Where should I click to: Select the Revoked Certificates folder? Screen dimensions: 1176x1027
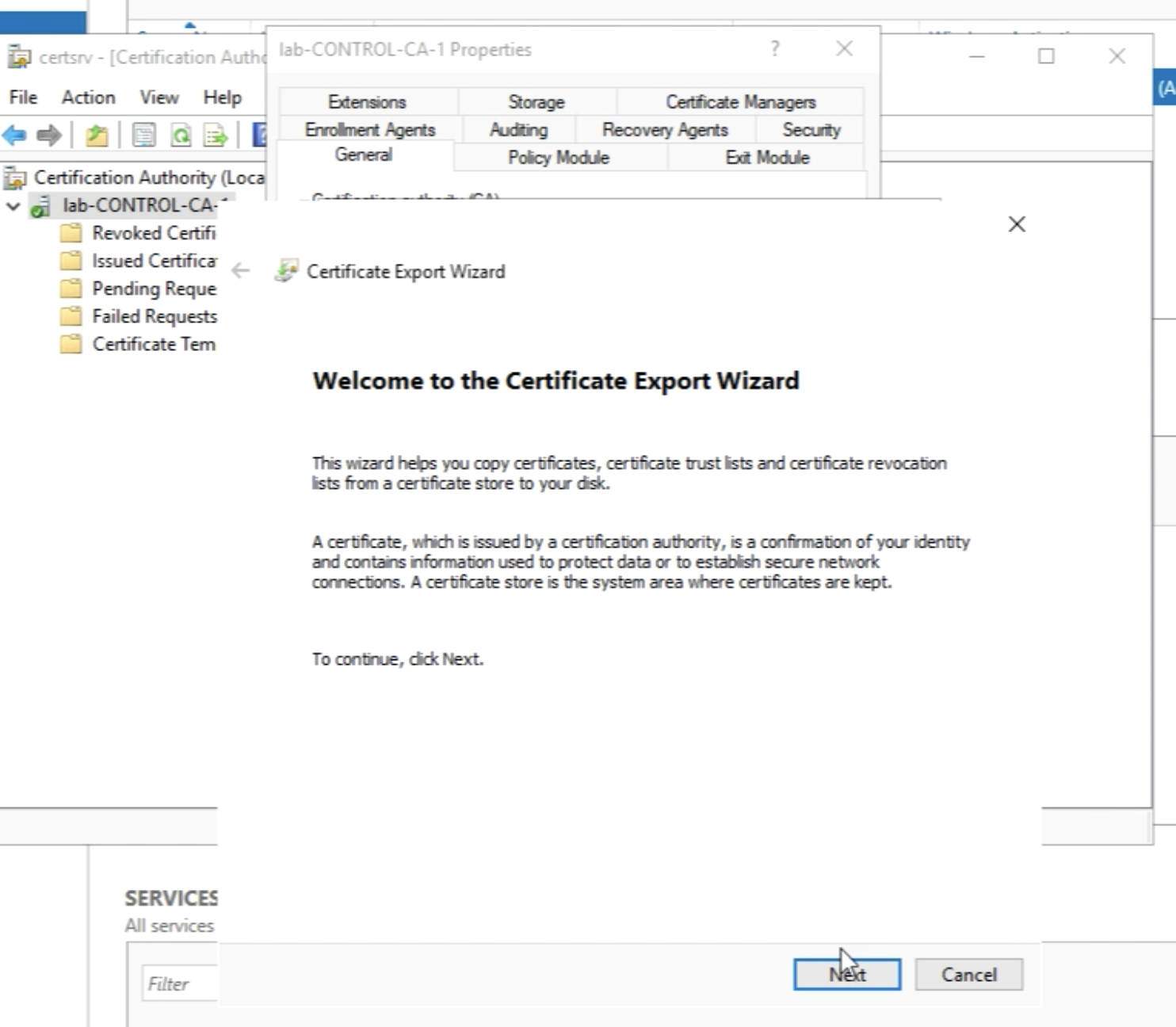153,233
